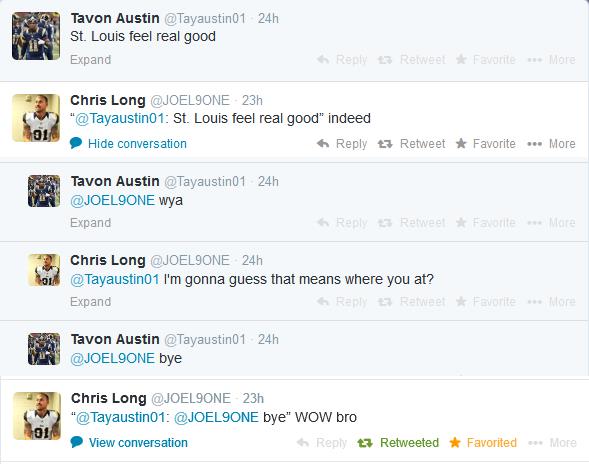
Task: Expand Tavon Austin's "St. Louis feel real good" tweet
Action: [x=91, y=60]
